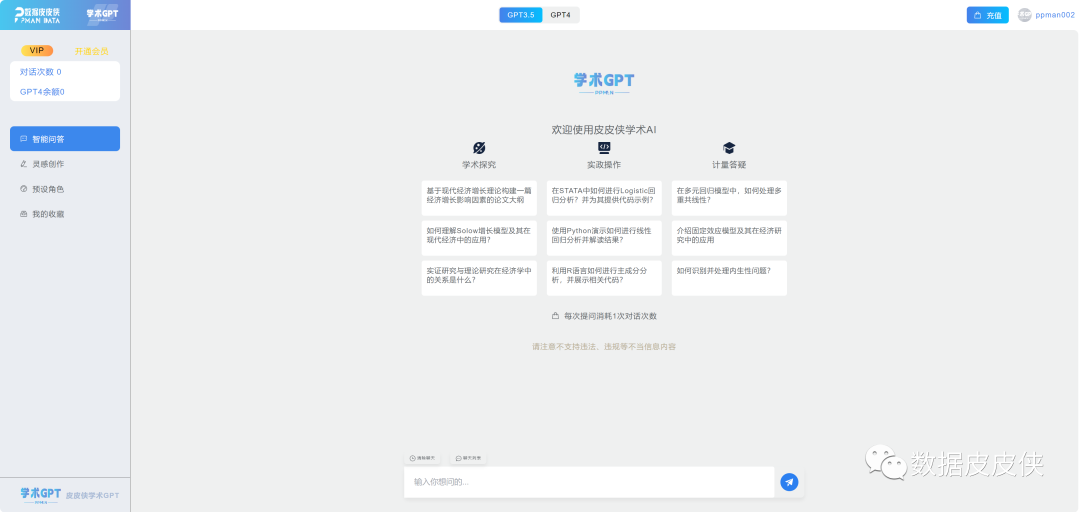The height and width of the screenshot is (512, 1080).
Task: Click the 学术GPT logo in top-left header
Action: [x=103, y=15]
